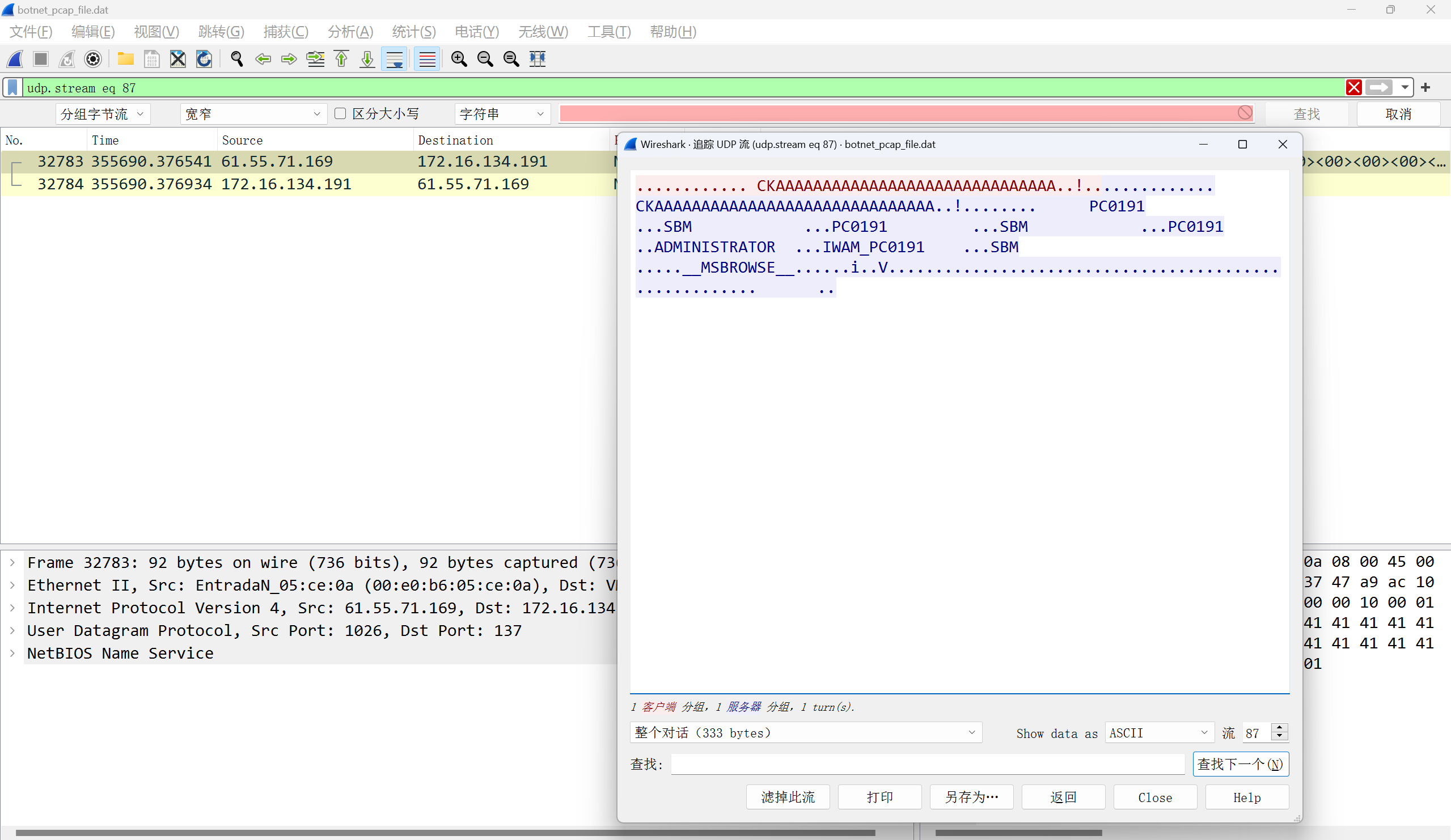1451x840 pixels.
Task: Toggle packet list colorization icon
Action: point(427,59)
